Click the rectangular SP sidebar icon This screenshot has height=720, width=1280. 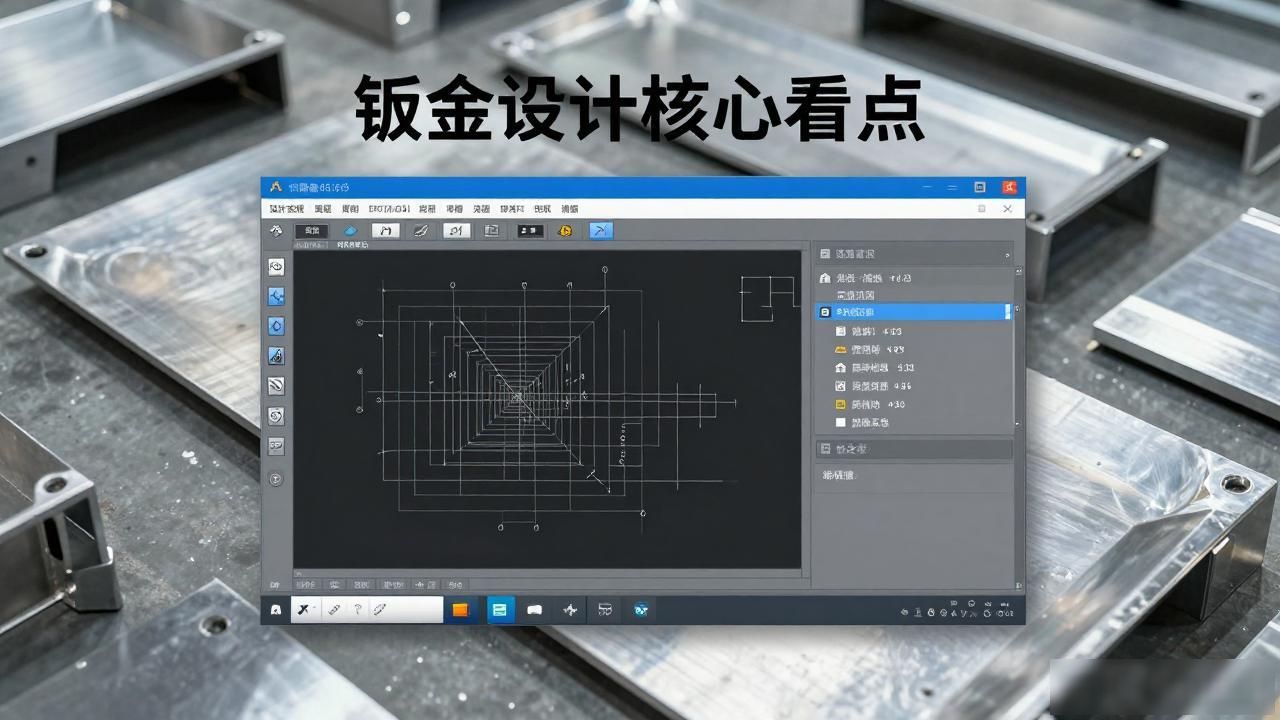[276, 446]
